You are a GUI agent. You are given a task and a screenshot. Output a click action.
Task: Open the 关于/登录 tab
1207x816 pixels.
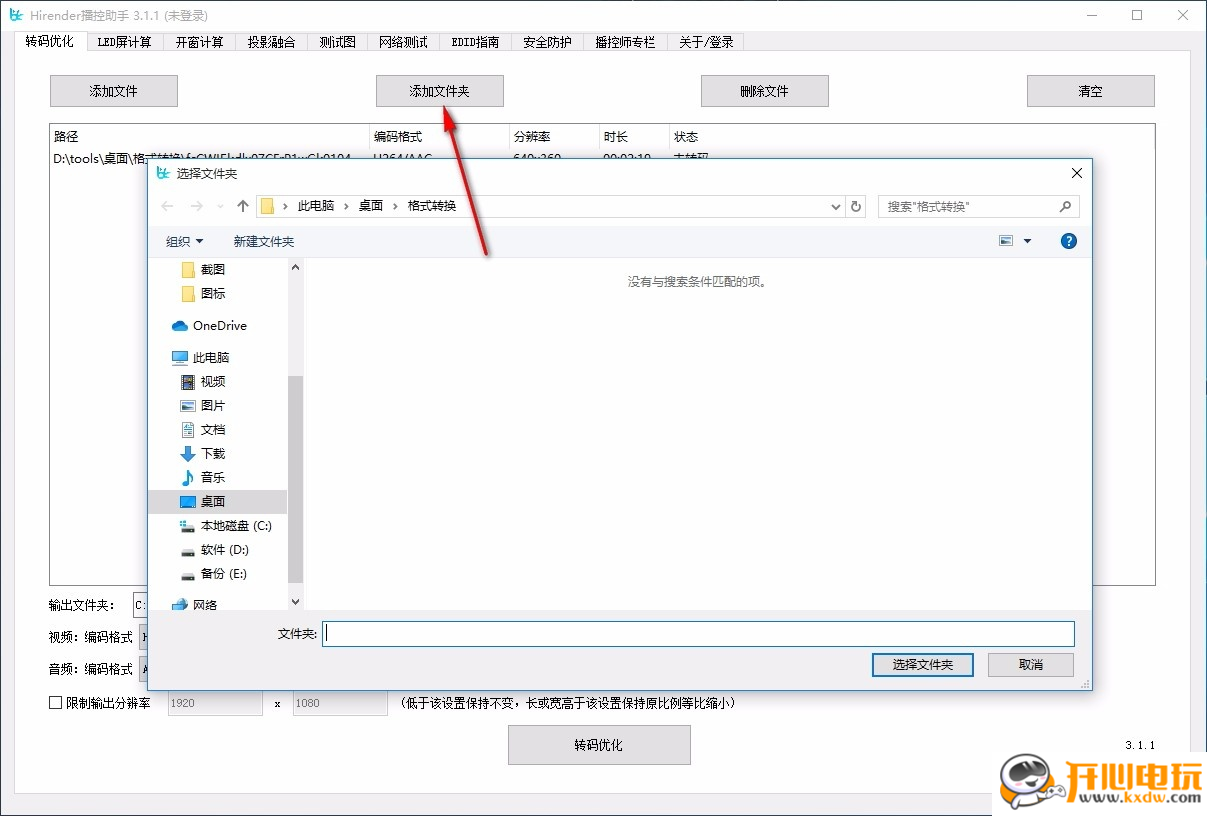tap(706, 42)
